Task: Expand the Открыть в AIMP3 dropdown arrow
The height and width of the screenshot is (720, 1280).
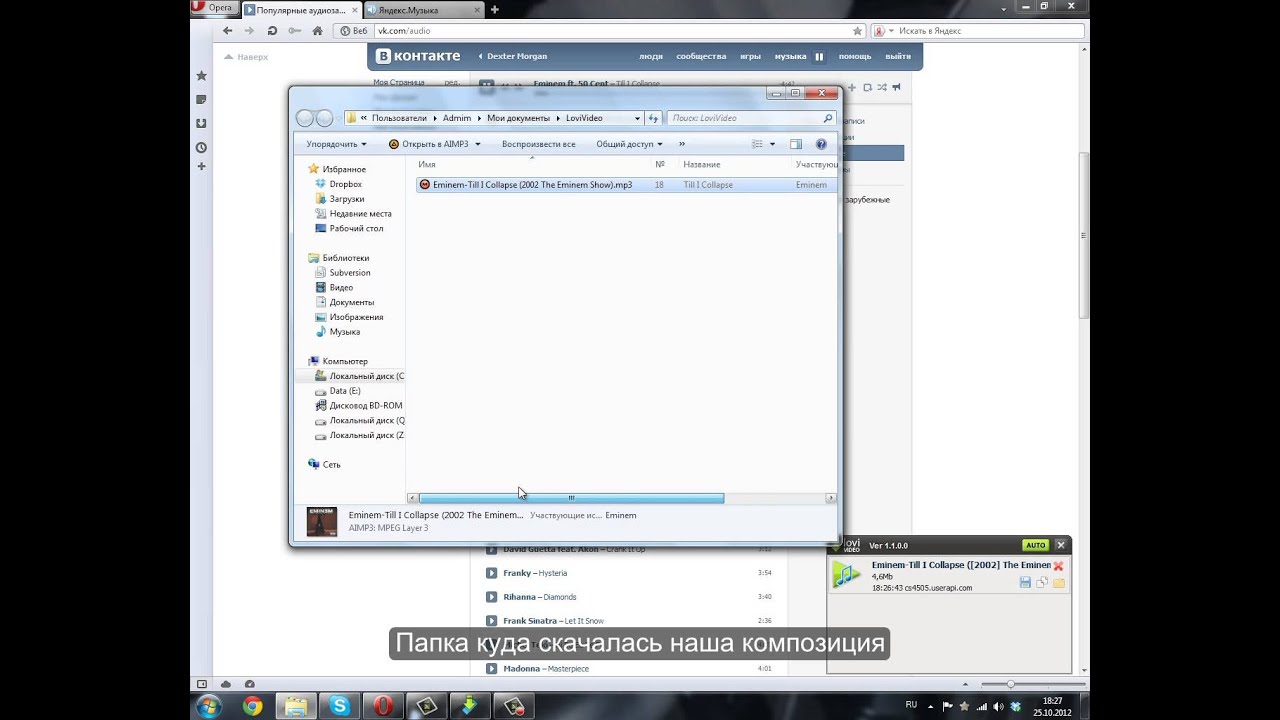Action: (477, 144)
